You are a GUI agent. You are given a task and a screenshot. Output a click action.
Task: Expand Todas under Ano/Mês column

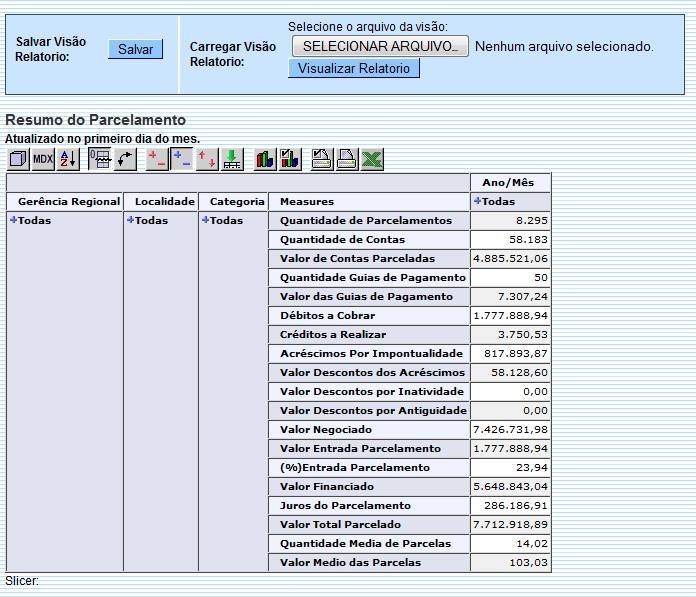[478, 201]
